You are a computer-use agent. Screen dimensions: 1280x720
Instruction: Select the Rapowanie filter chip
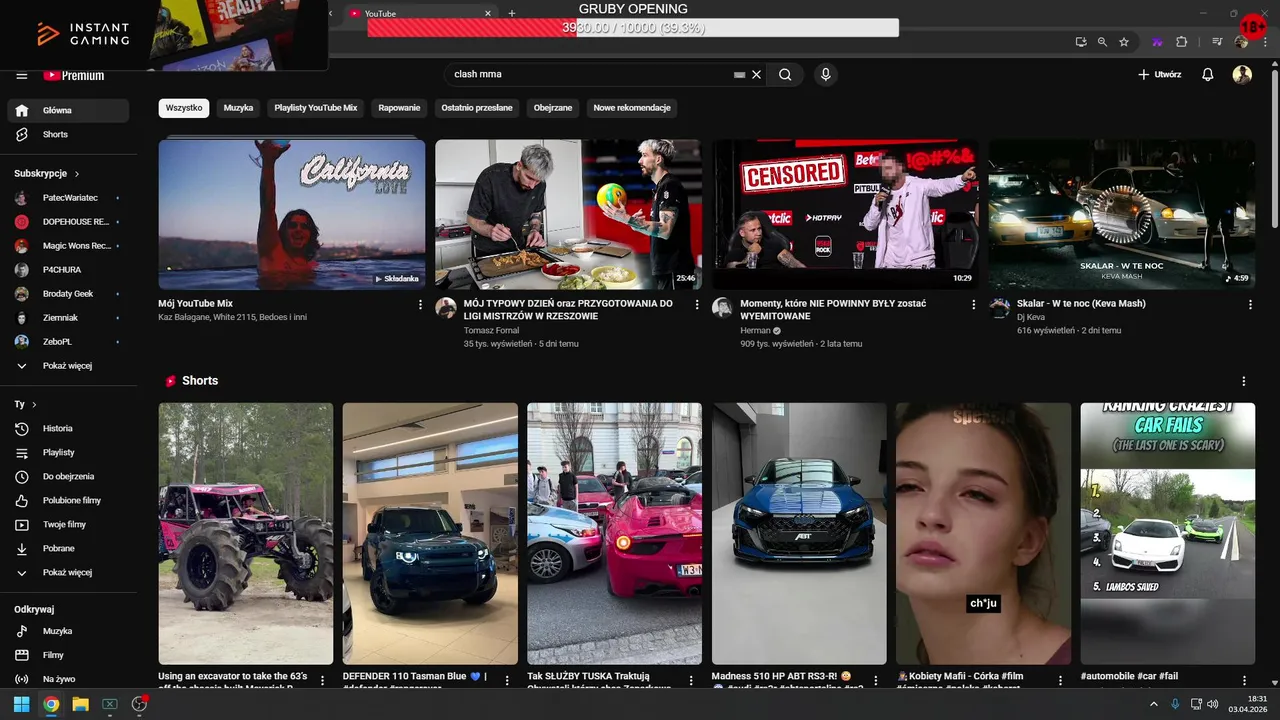[x=399, y=107]
